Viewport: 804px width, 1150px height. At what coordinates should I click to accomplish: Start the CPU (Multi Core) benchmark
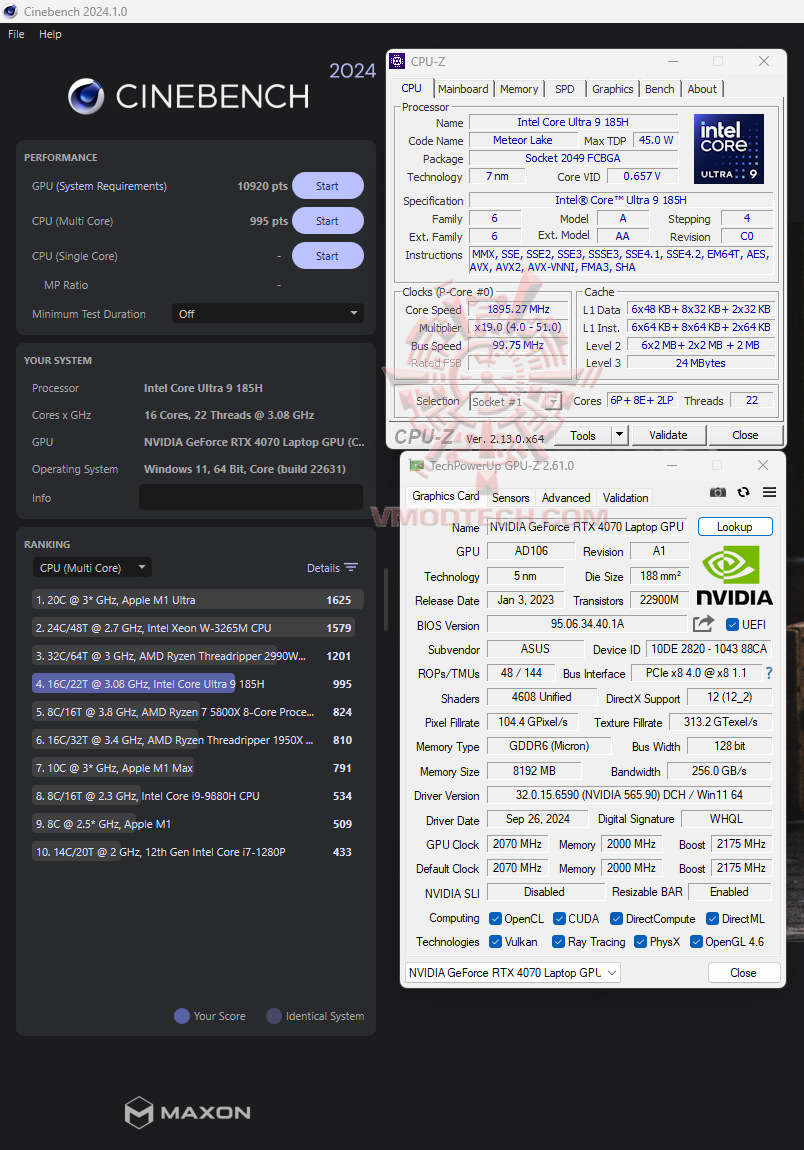(327, 220)
